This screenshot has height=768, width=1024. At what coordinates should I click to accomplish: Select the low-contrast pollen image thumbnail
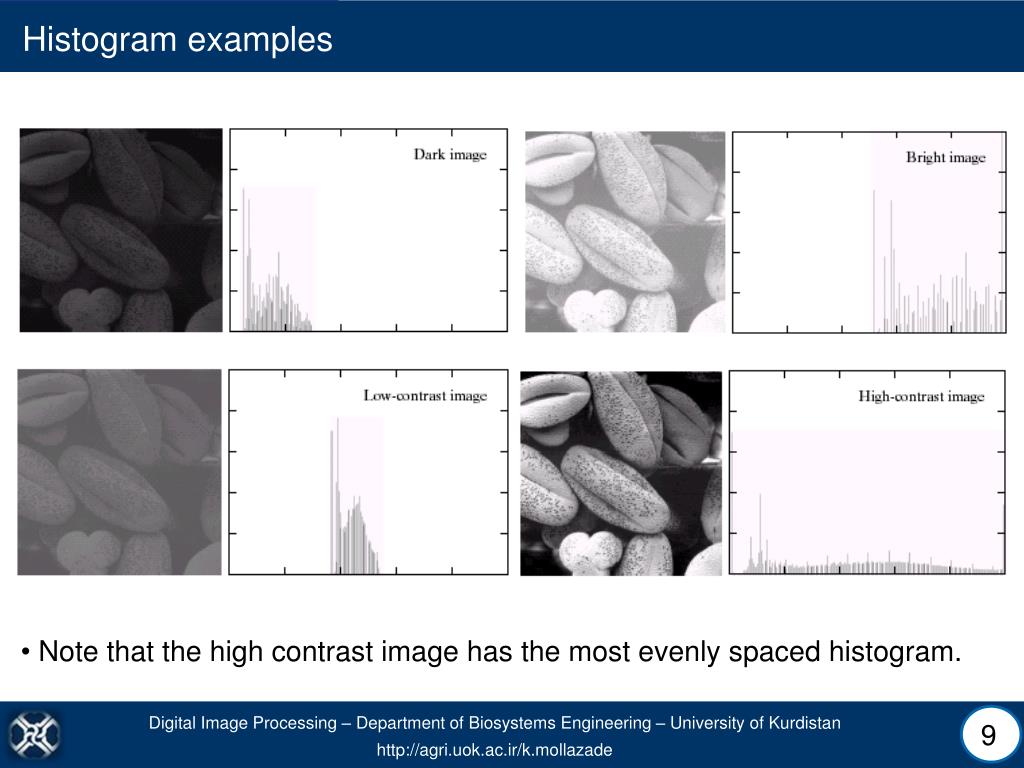point(120,472)
